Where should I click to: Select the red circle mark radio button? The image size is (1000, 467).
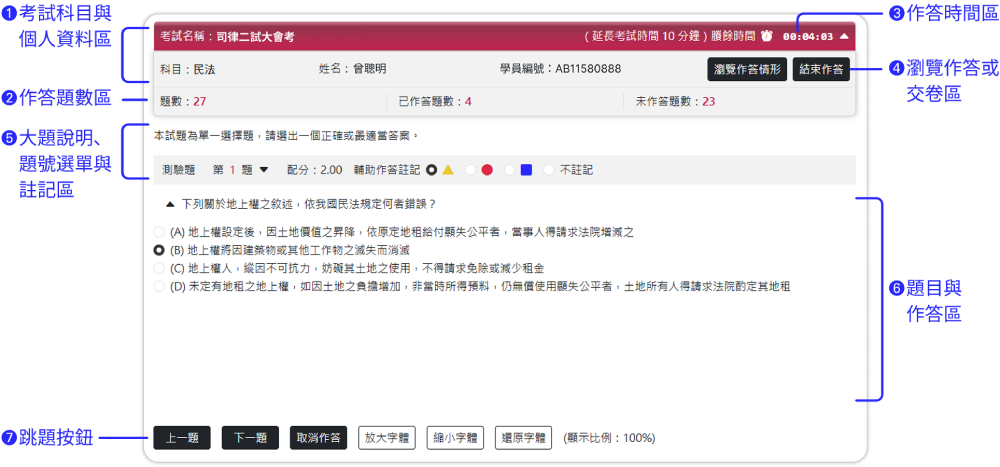pyautogui.click(x=471, y=170)
